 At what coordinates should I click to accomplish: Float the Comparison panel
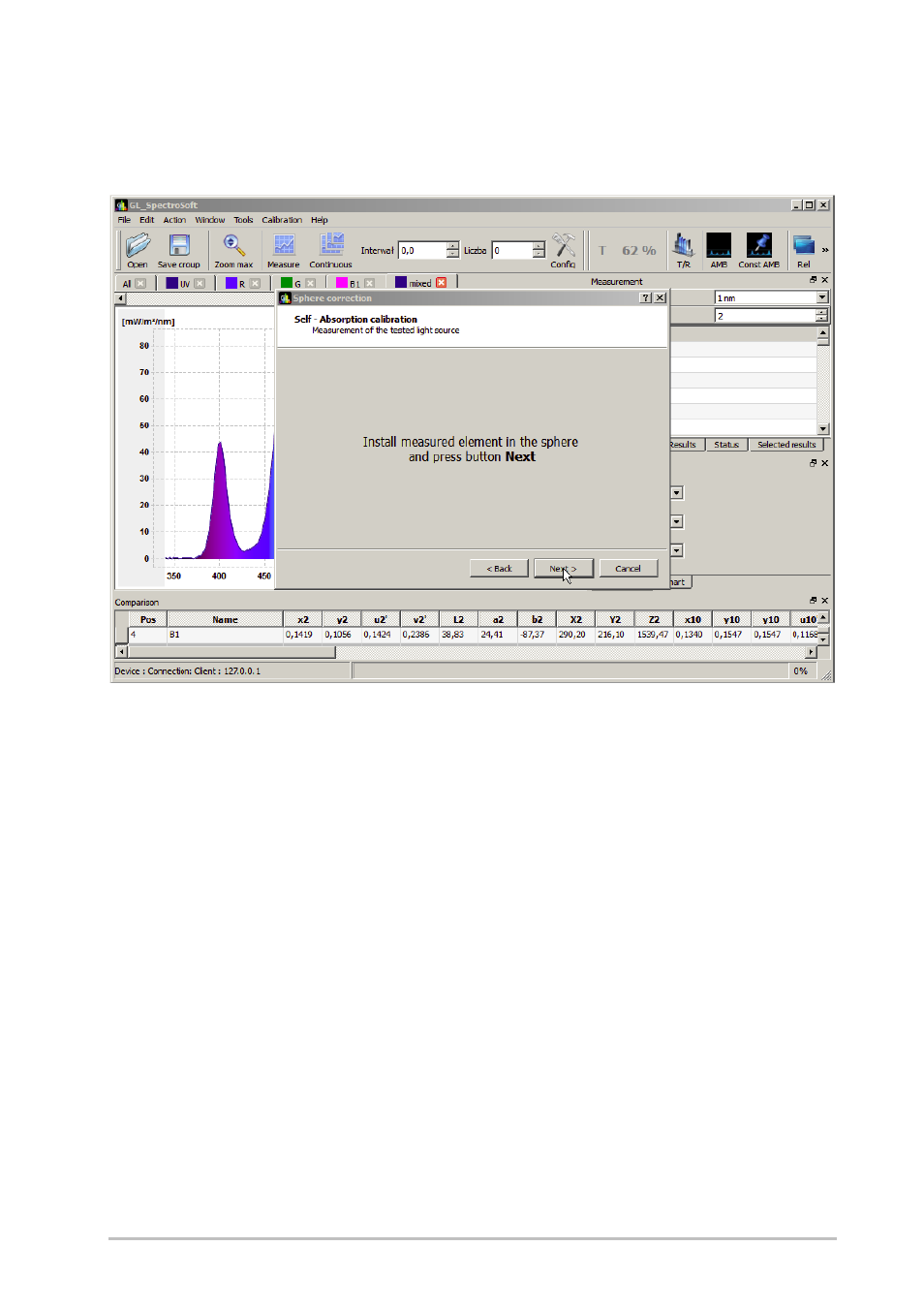click(814, 601)
